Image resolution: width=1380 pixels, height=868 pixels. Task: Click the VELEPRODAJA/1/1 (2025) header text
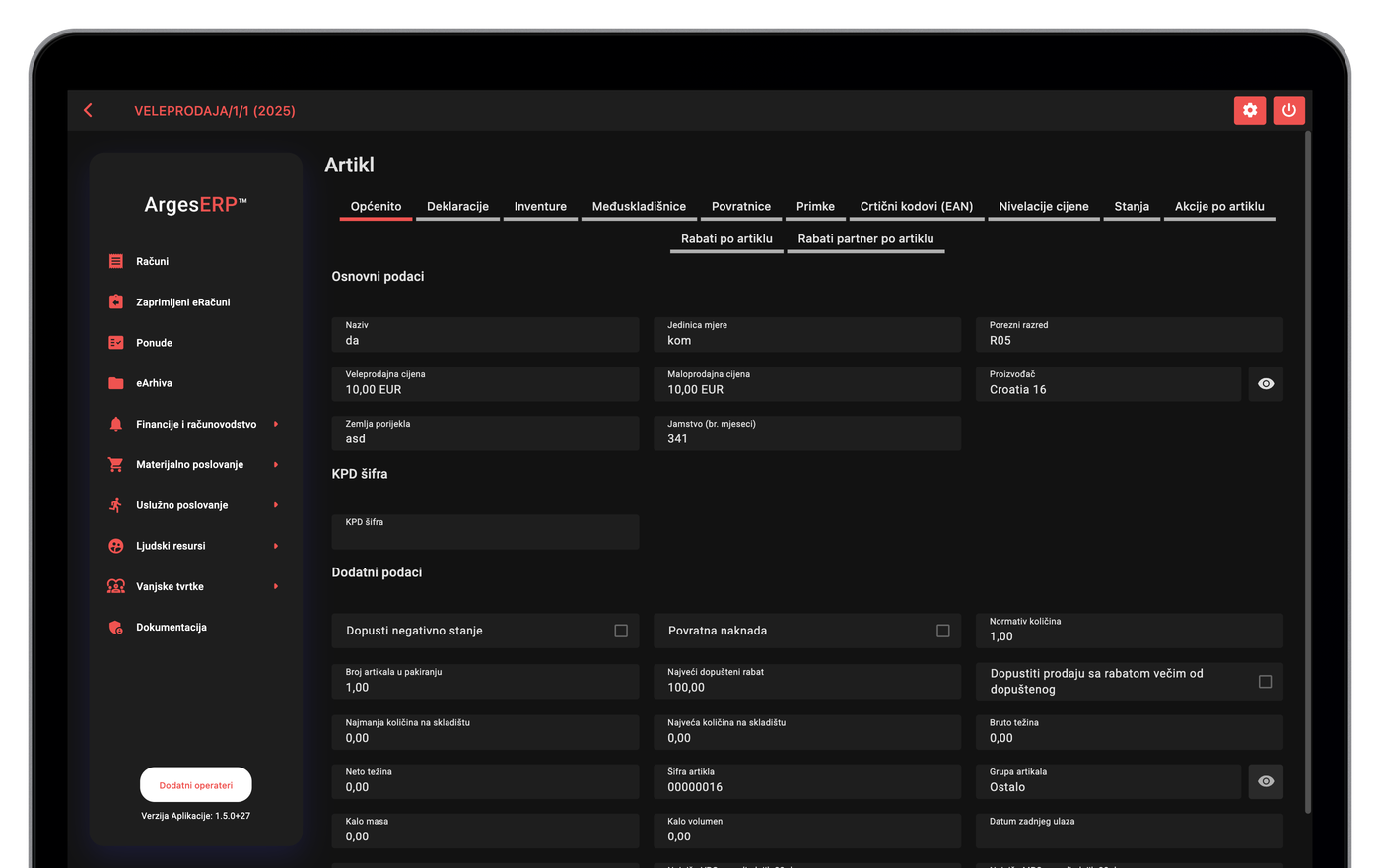point(215,111)
